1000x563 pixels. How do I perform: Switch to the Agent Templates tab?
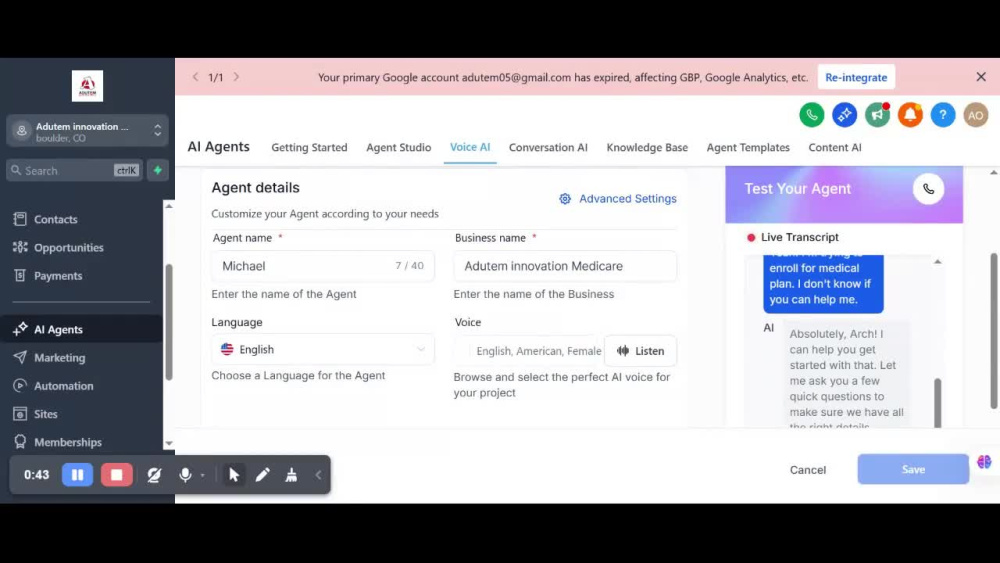747,147
